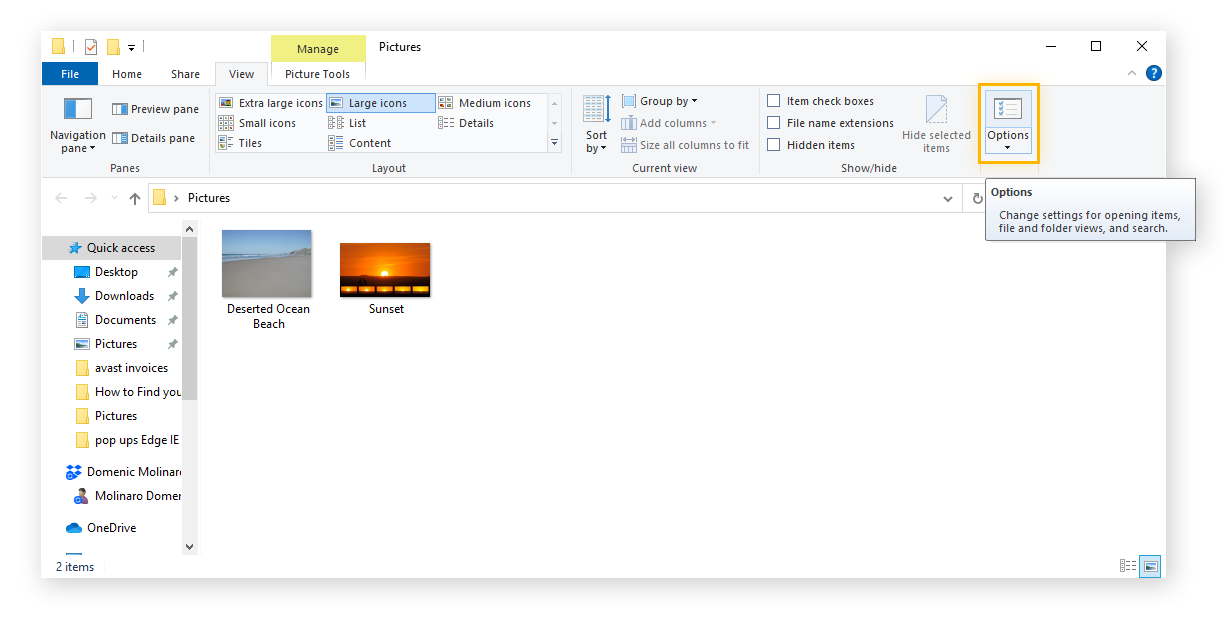
Task: Switch to thumbnail view in status bar
Action: point(1150,565)
